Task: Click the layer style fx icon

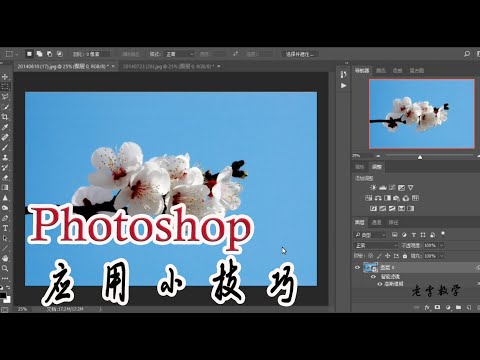Action: click(427, 307)
